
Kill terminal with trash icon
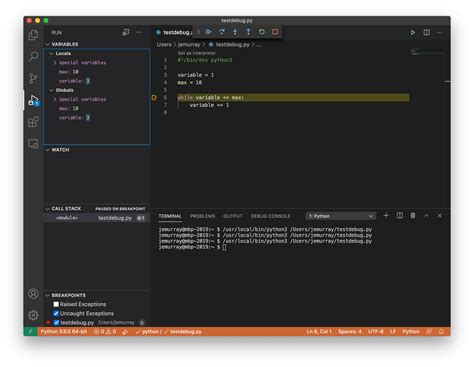click(413, 216)
